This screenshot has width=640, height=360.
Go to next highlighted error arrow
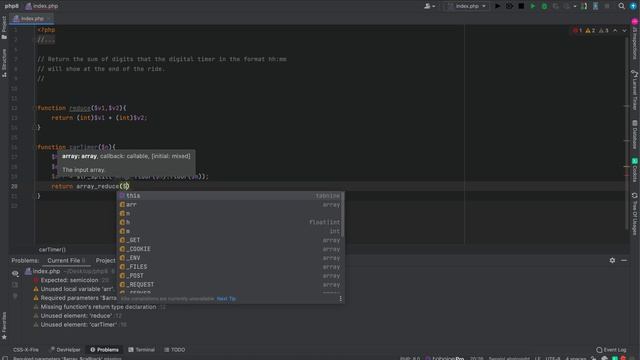tap(624, 31)
